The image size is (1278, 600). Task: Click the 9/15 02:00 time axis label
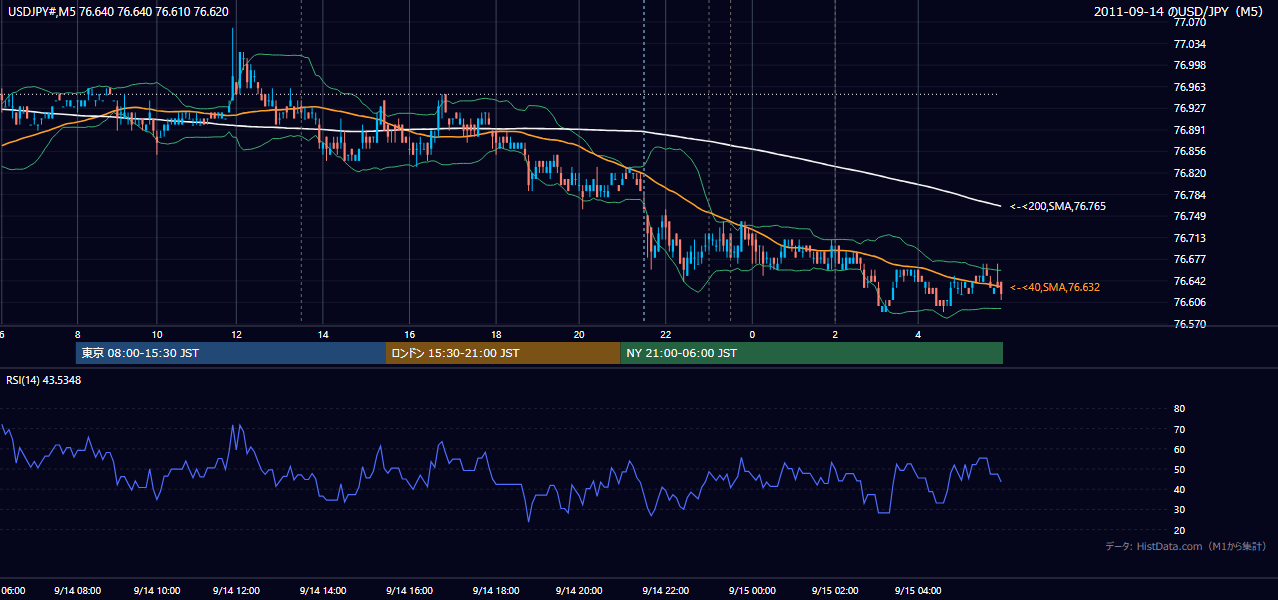pyautogui.click(x=834, y=590)
